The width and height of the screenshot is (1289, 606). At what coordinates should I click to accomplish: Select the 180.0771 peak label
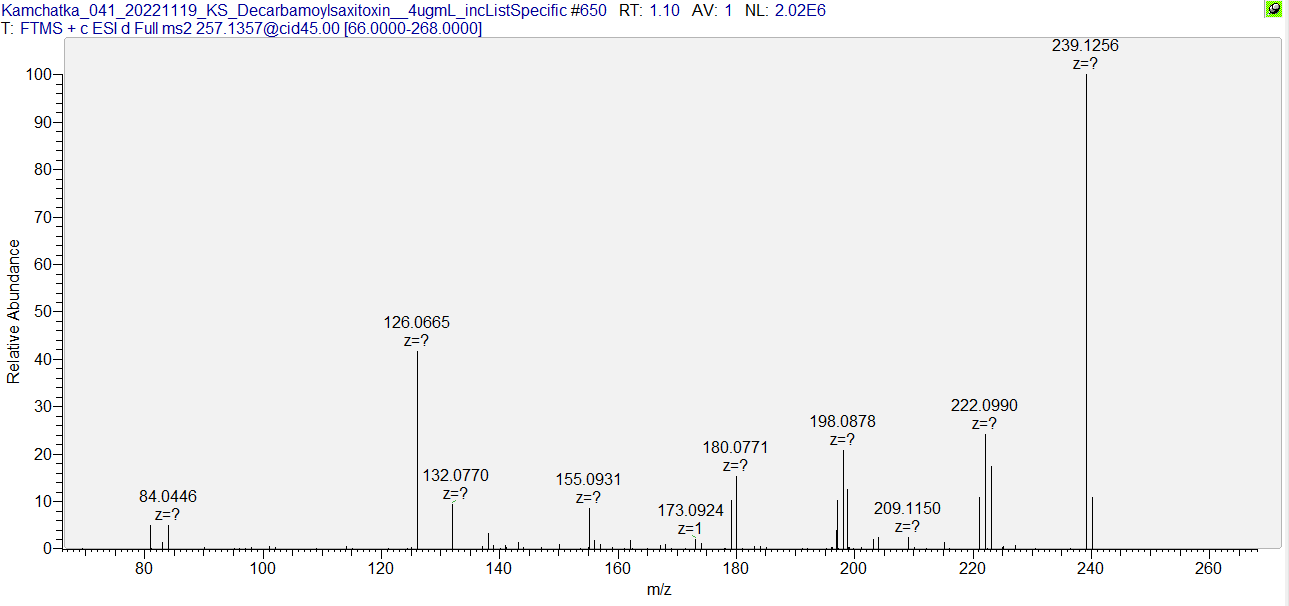click(735, 447)
